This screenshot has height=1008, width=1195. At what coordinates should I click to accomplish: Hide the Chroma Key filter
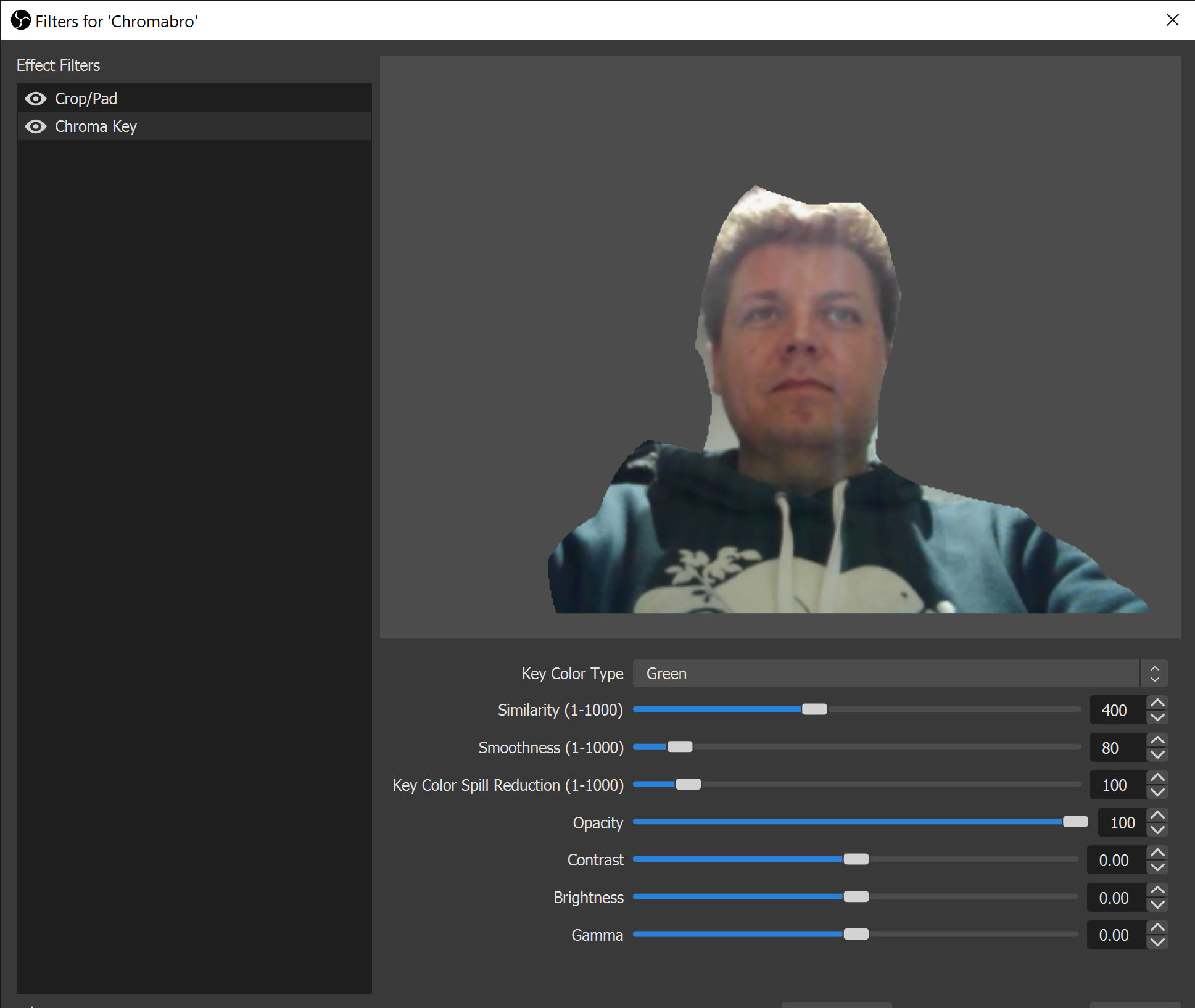coord(36,126)
